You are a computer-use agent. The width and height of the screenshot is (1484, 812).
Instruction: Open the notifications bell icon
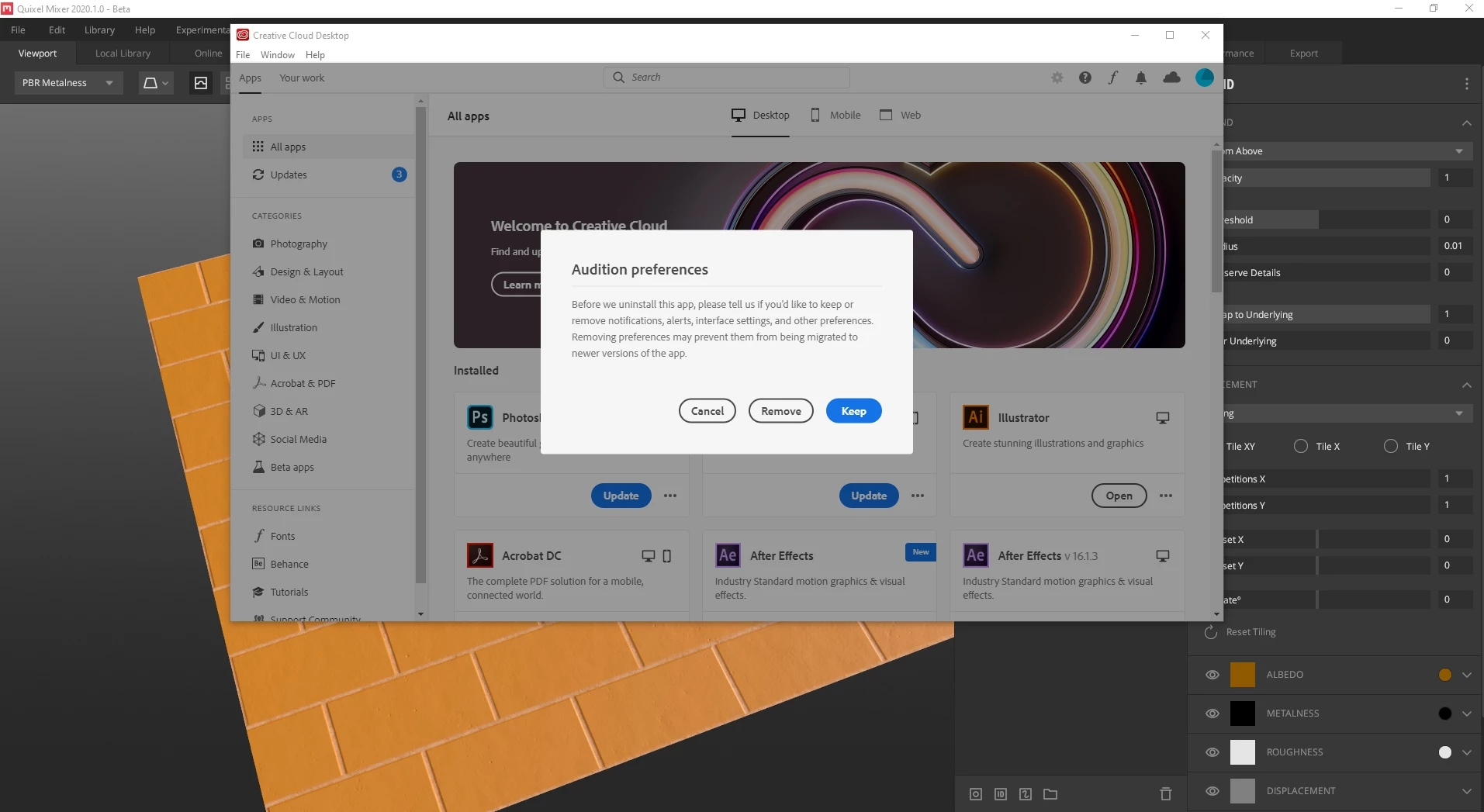click(1140, 78)
